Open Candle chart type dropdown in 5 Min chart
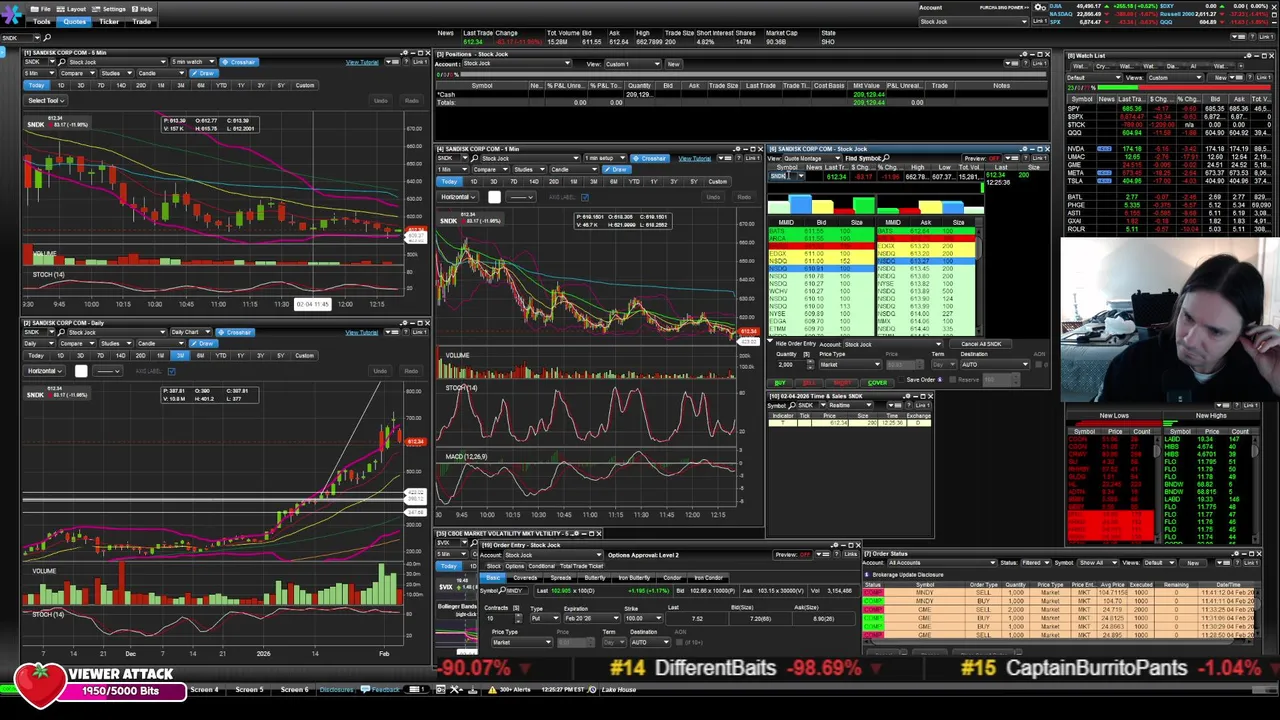 click(163, 73)
